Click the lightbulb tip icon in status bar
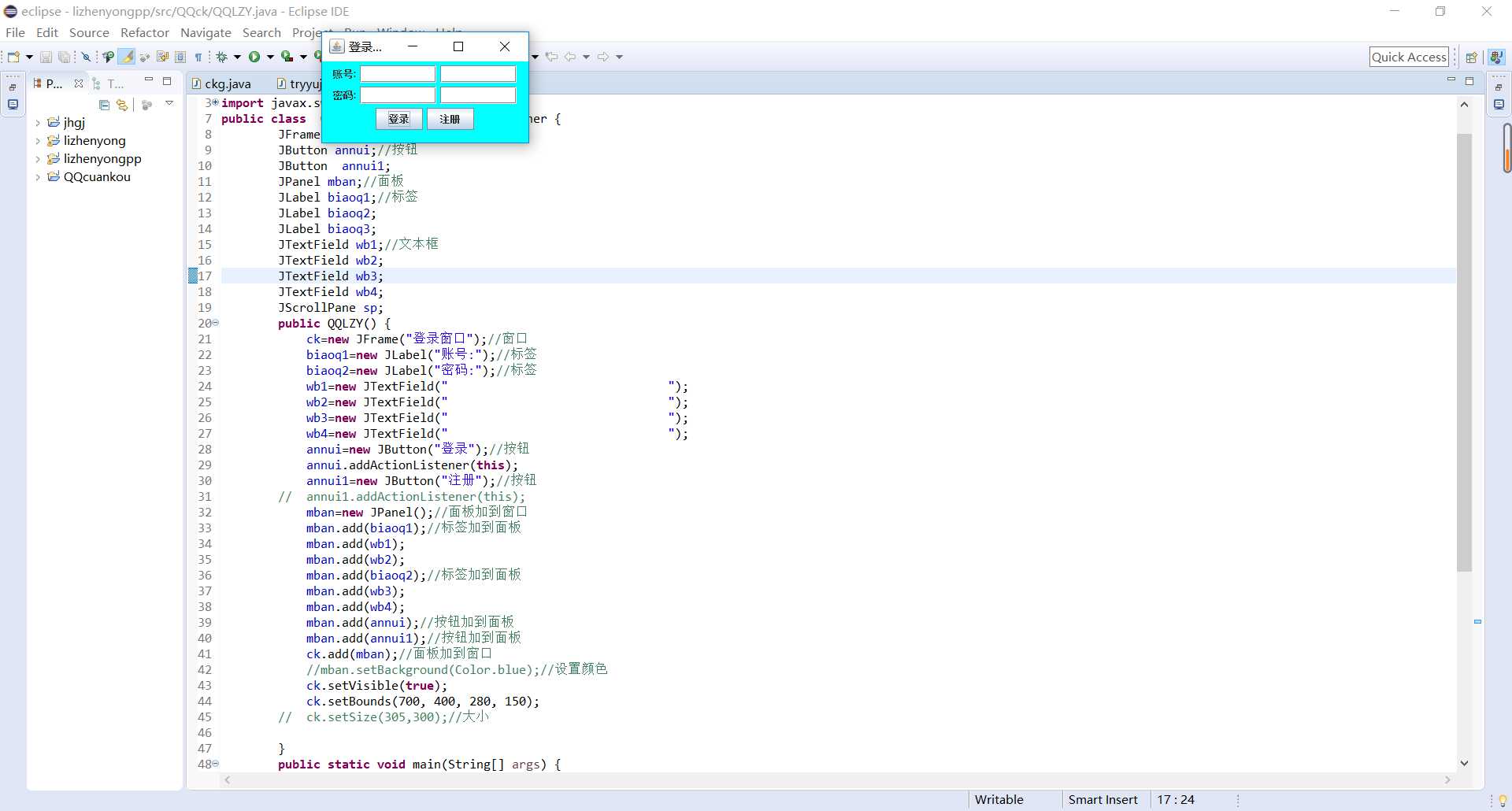The height and width of the screenshot is (811, 1512). click(1502, 800)
